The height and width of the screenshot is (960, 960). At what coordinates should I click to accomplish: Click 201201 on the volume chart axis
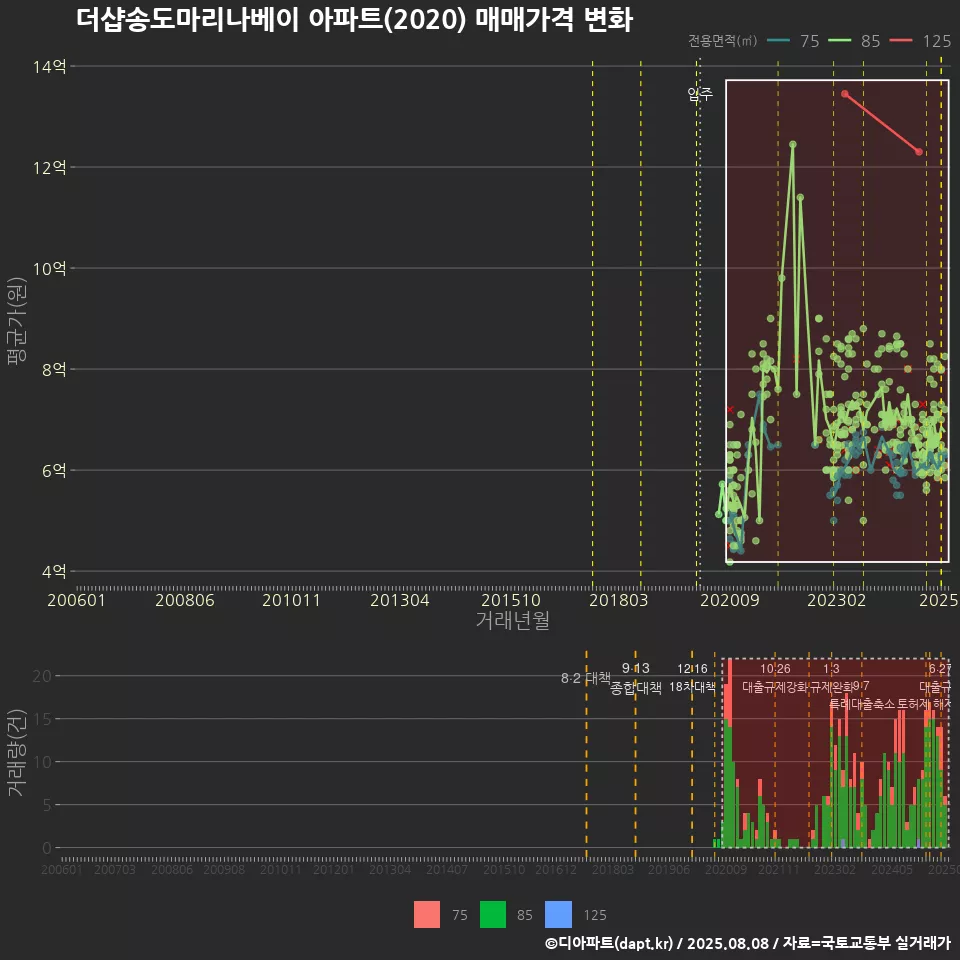(334, 869)
